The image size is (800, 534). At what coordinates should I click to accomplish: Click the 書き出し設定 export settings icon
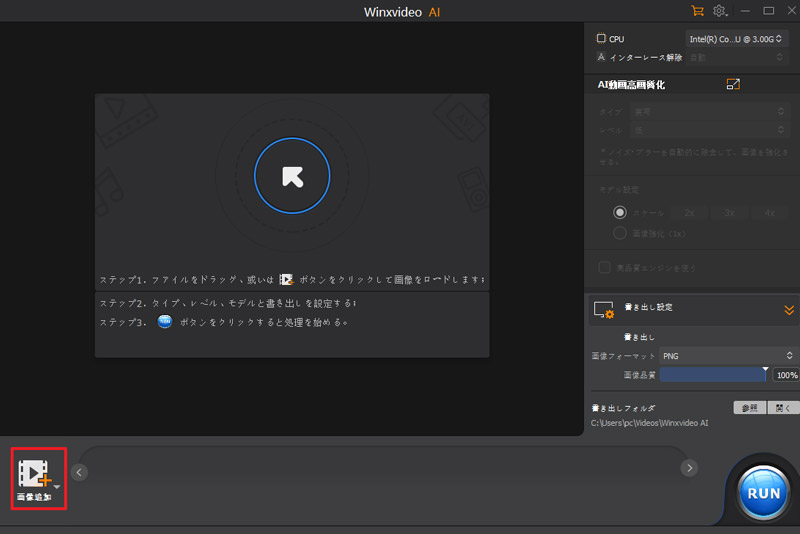(x=604, y=310)
